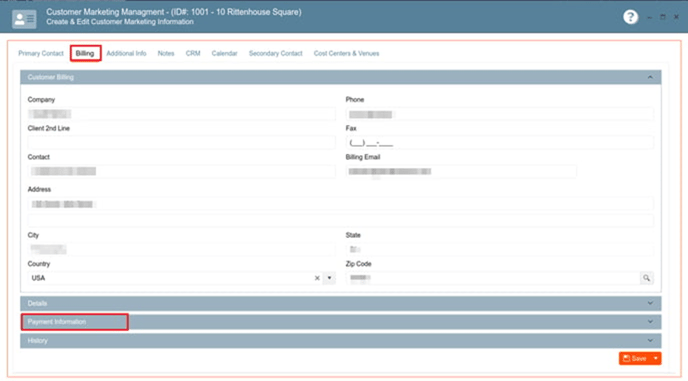
Task: Click the first Address line field
Action: pyautogui.click(x=340, y=204)
